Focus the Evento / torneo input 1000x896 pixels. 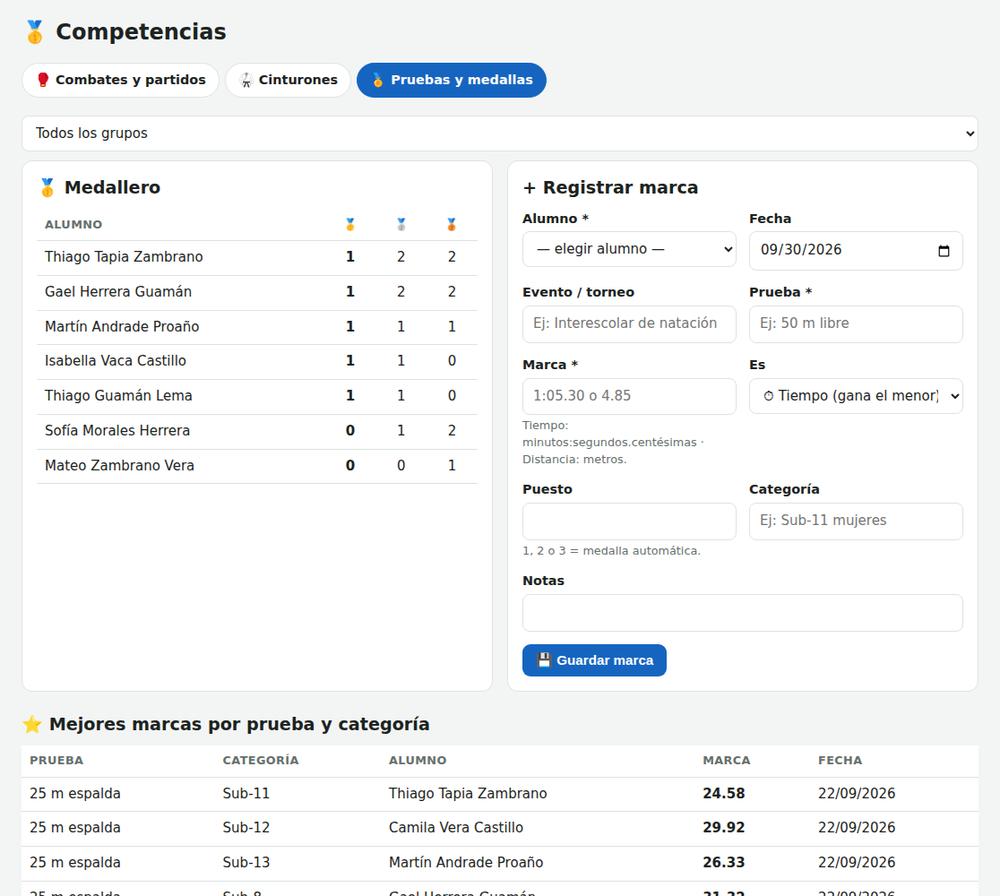[x=629, y=324]
